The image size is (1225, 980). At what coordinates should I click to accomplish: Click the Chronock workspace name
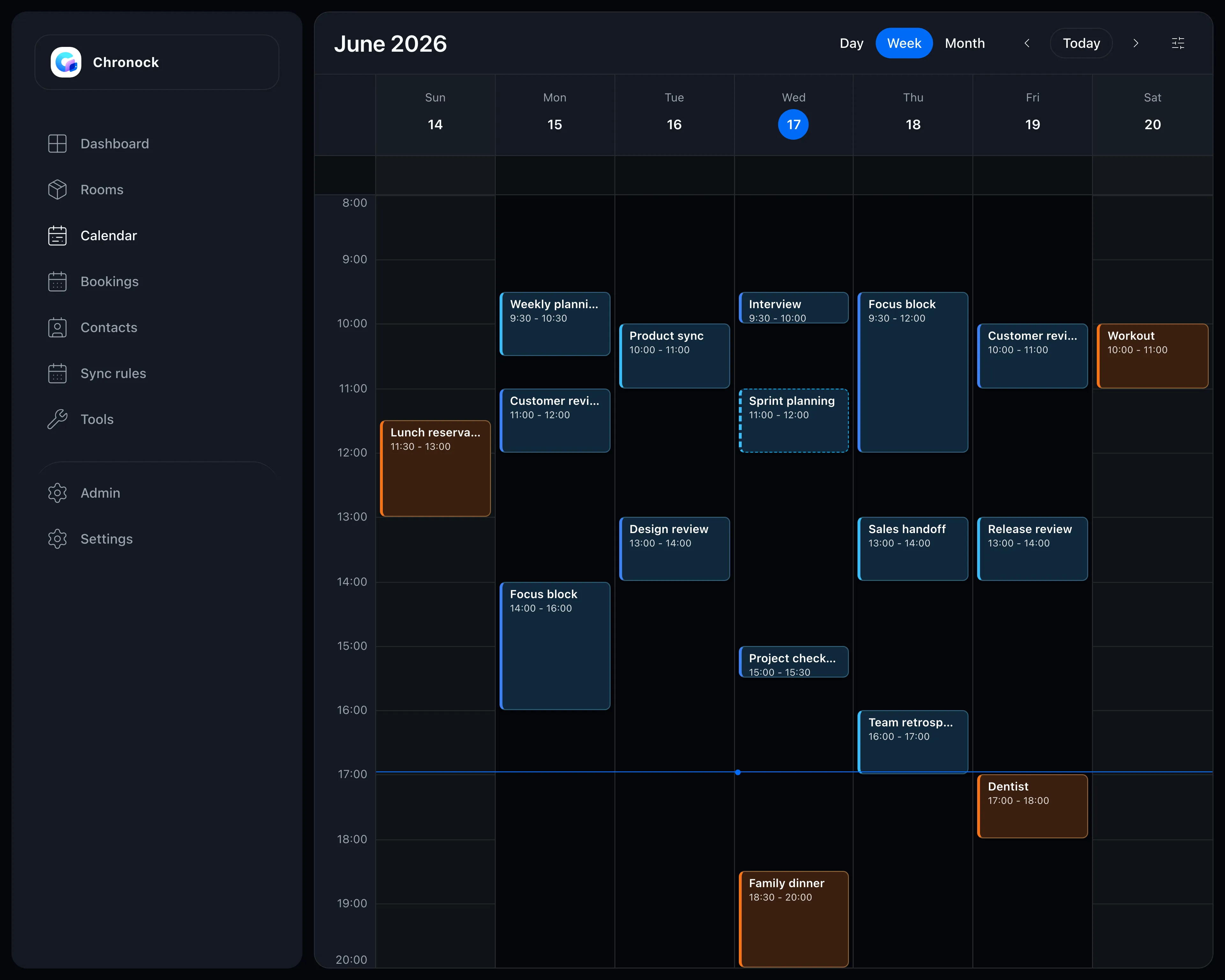pos(126,62)
